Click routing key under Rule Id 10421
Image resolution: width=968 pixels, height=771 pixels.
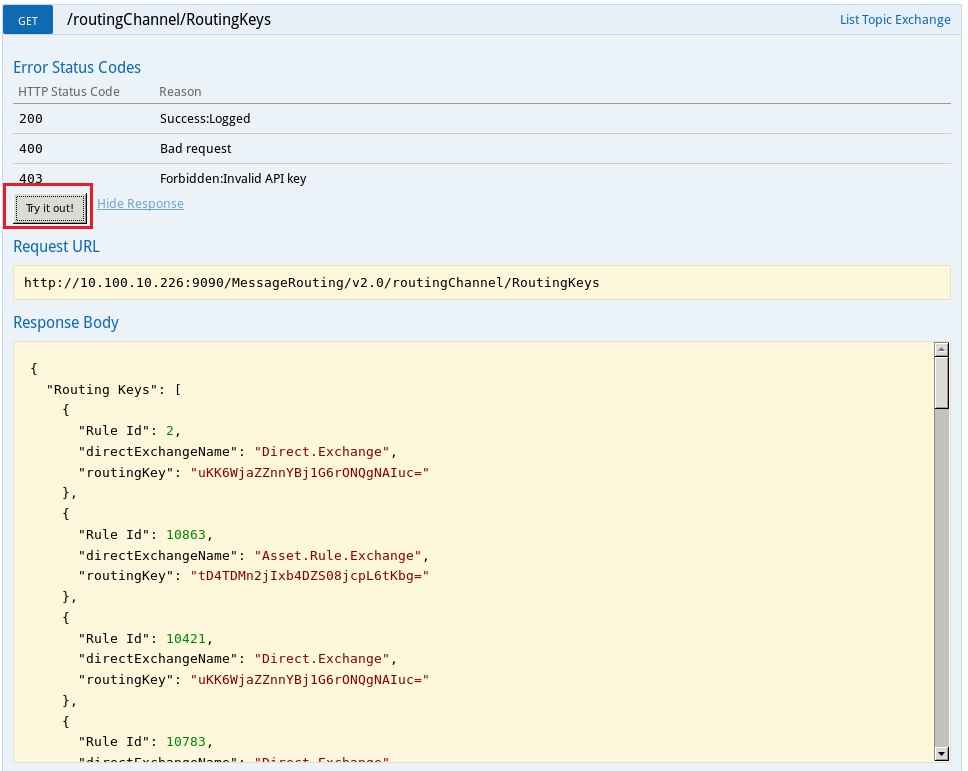309,680
